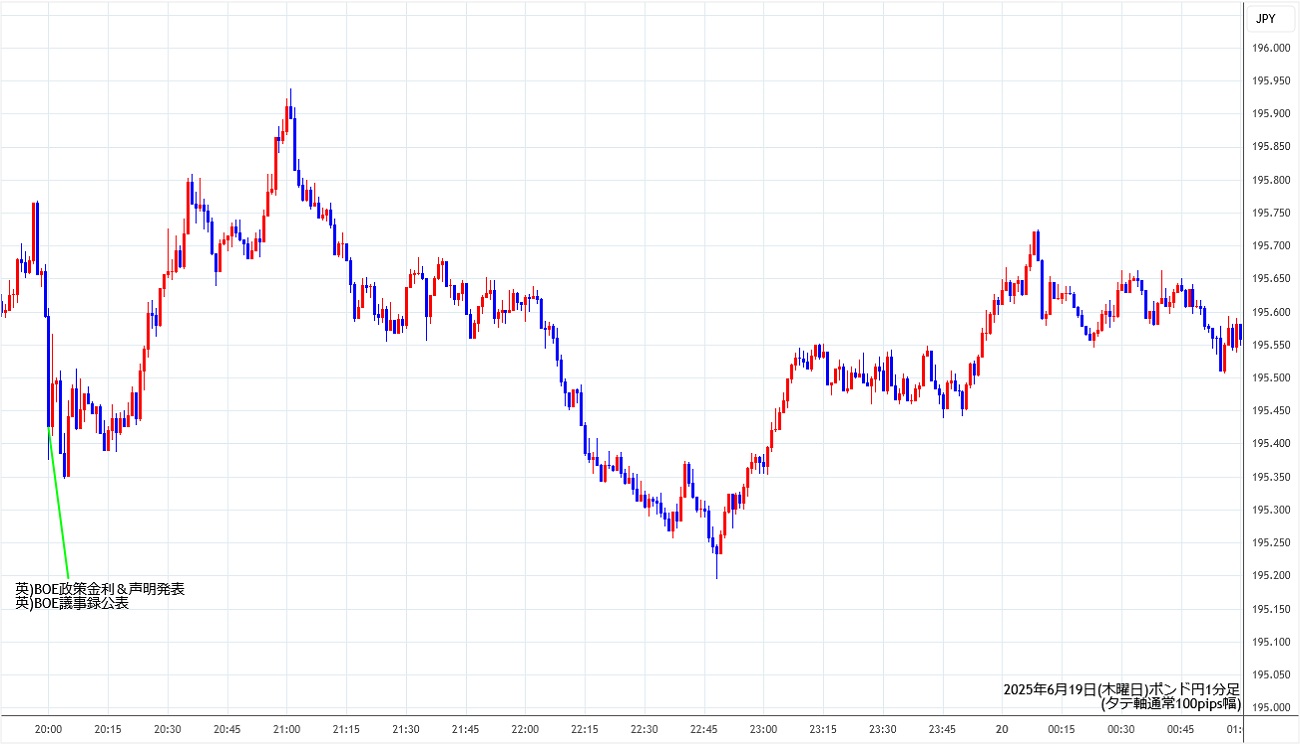Select the 195.050 price axis label

tap(1272, 675)
